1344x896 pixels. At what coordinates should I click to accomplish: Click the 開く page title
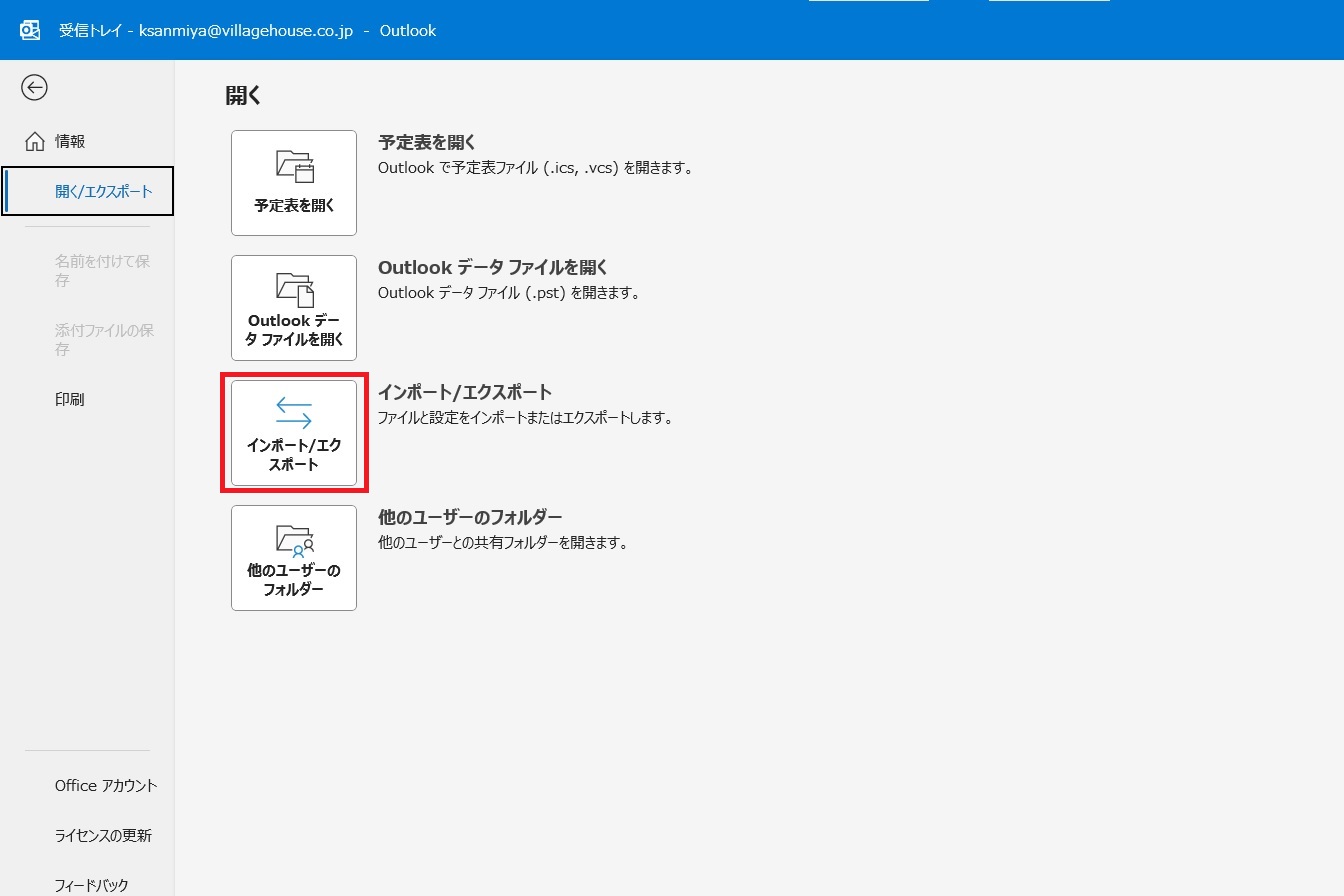pyautogui.click(x=243, y=96)
